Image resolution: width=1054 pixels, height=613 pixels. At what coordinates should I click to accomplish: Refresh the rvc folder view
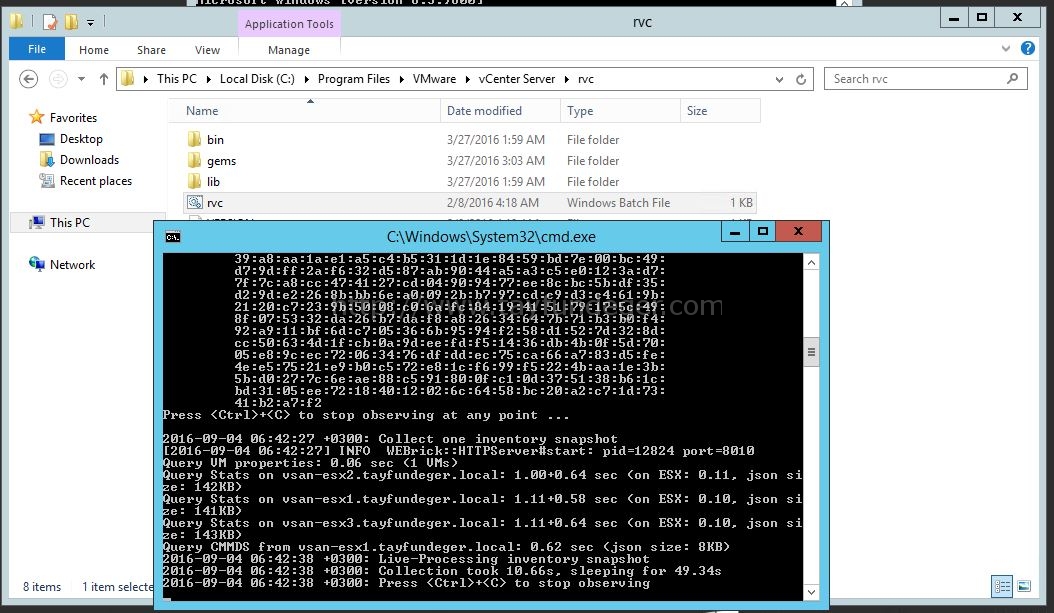click(801, 79)
